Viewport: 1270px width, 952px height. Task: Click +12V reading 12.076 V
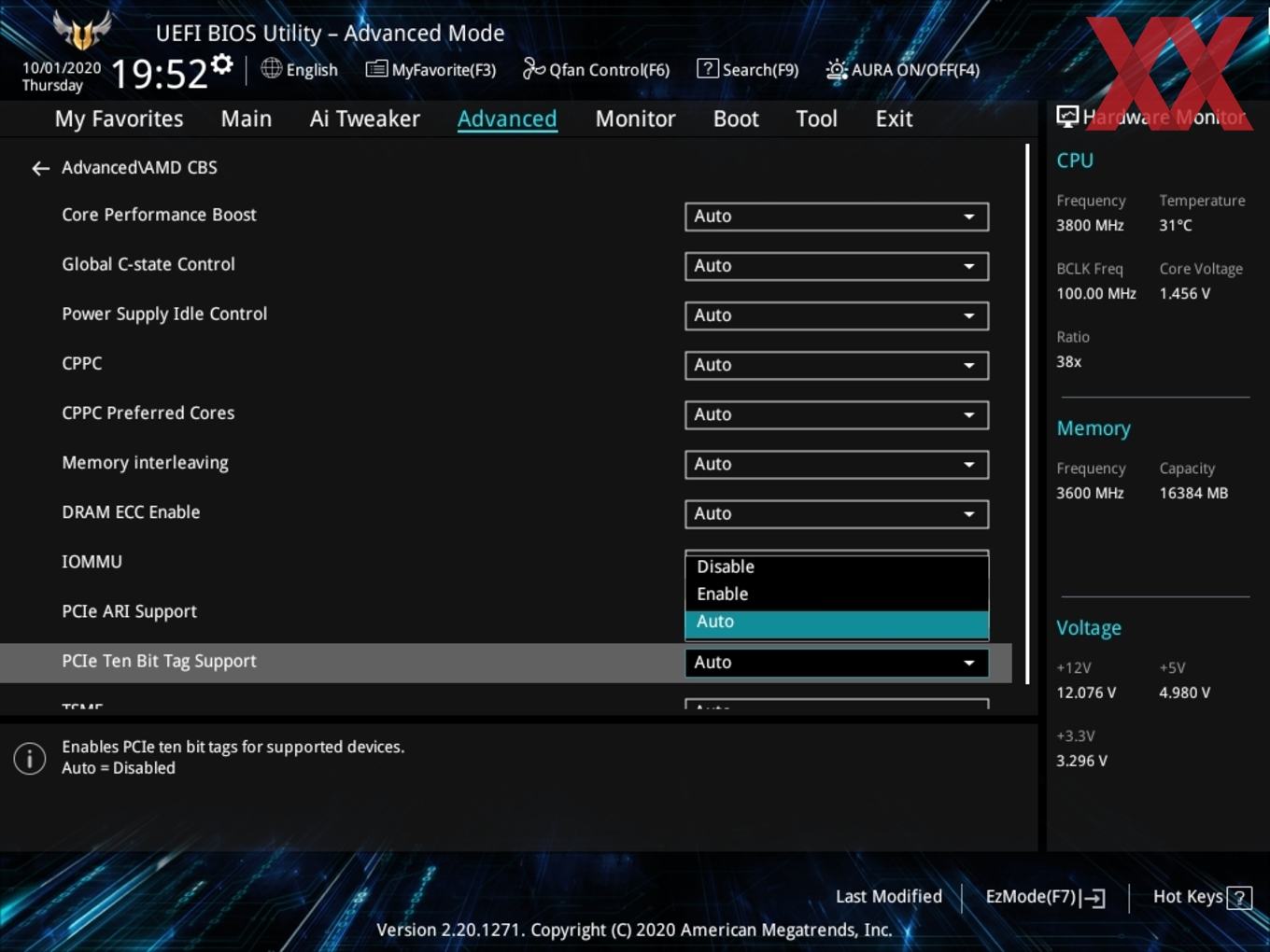pos(1086,693)
